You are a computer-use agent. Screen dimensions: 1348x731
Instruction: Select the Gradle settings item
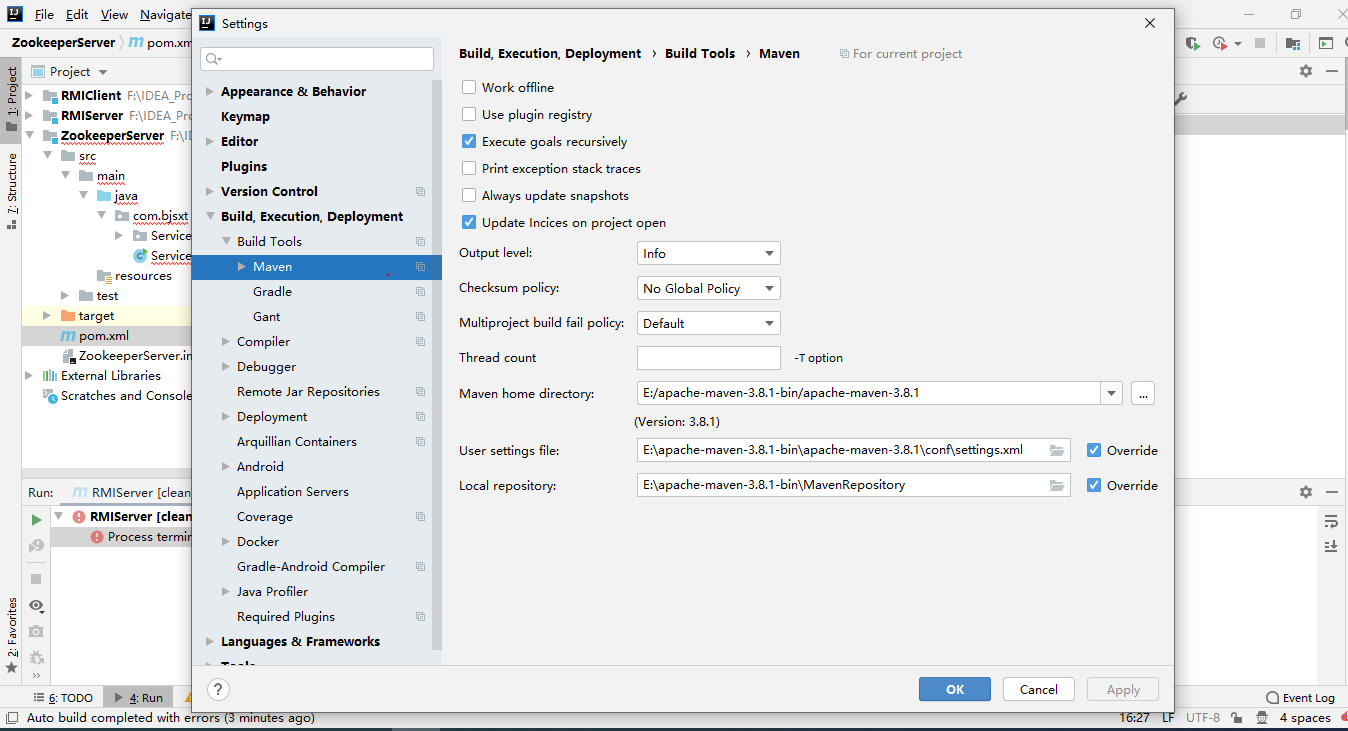[x=272, y=292]
